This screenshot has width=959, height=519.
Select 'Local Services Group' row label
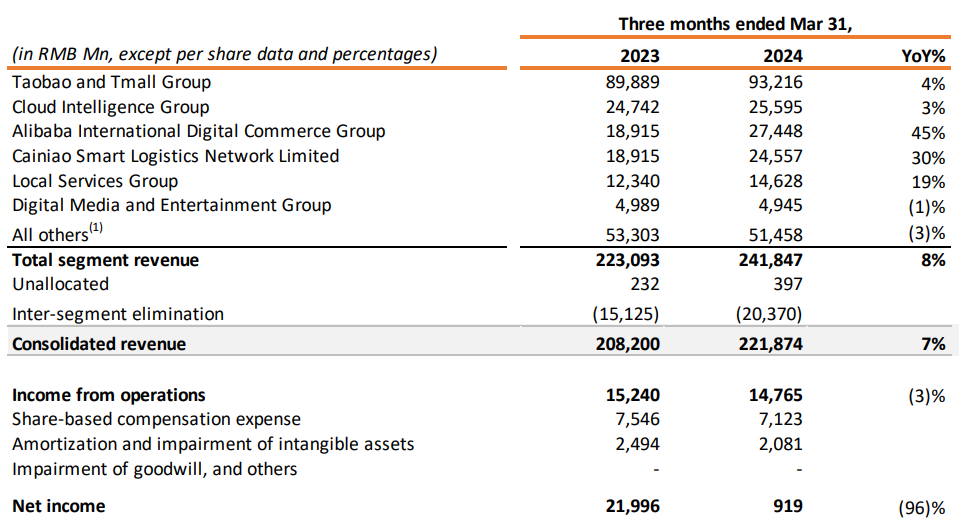coord(95,181)
